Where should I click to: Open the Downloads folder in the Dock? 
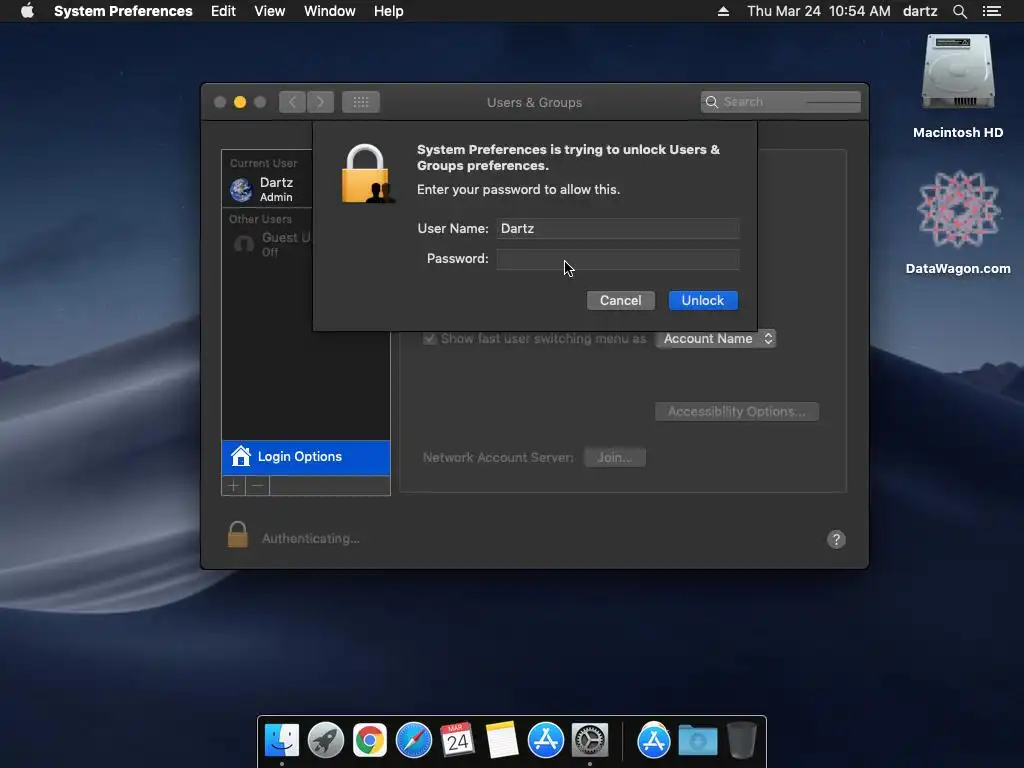point(697,740)
